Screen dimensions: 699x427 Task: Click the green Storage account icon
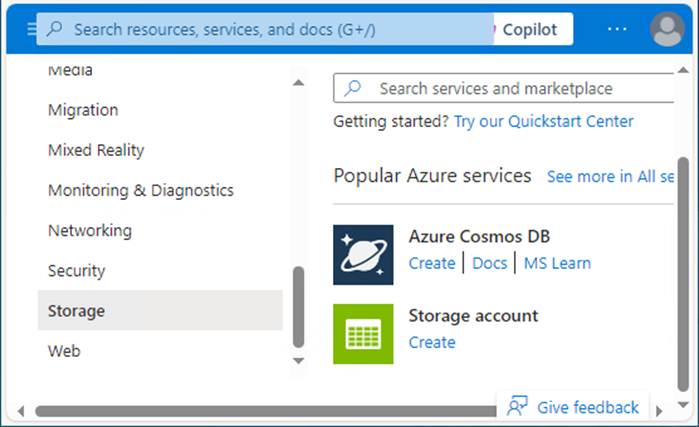tap(363, 334)
